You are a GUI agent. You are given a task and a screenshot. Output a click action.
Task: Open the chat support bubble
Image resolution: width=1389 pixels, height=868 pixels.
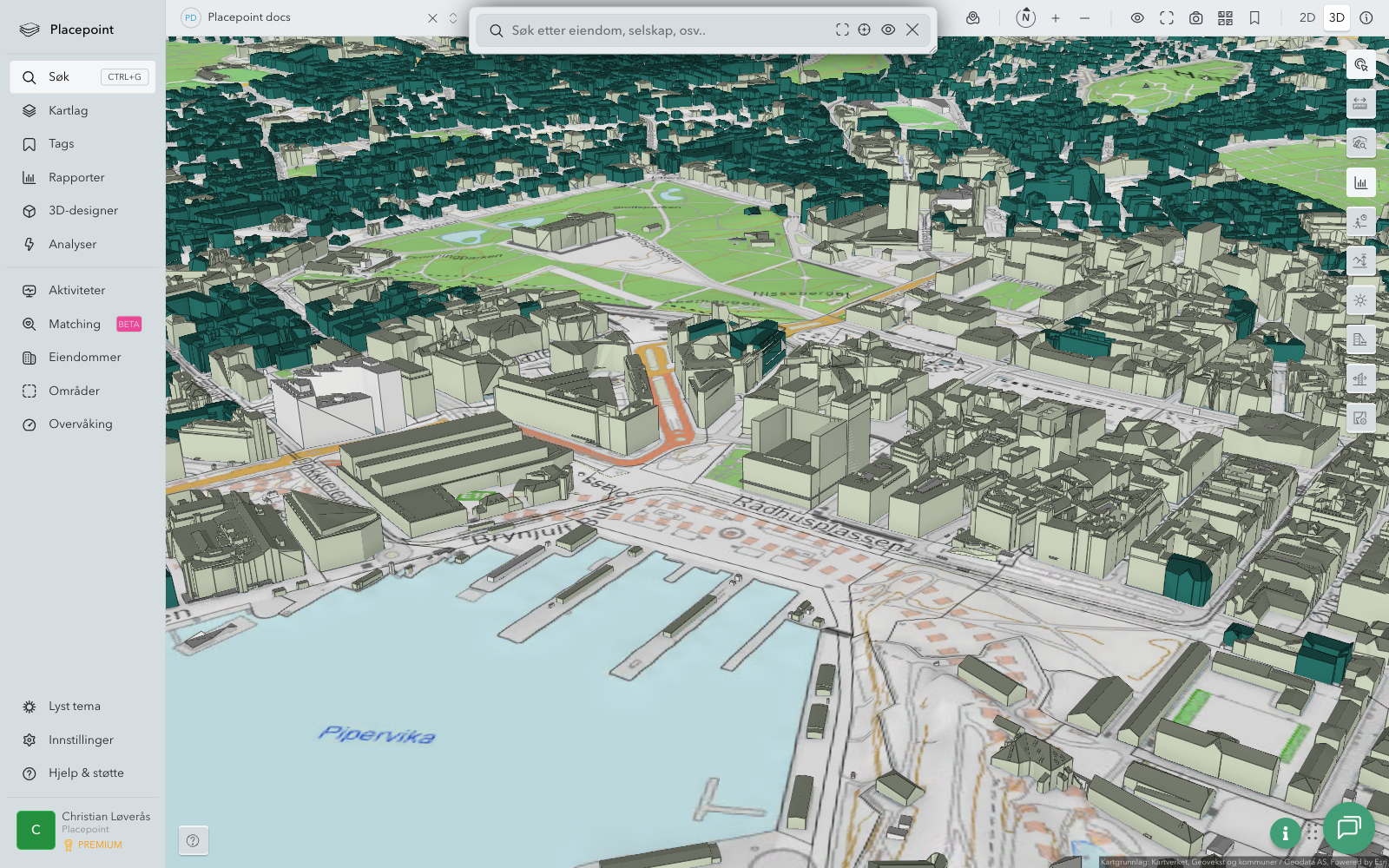(1348, 828)
